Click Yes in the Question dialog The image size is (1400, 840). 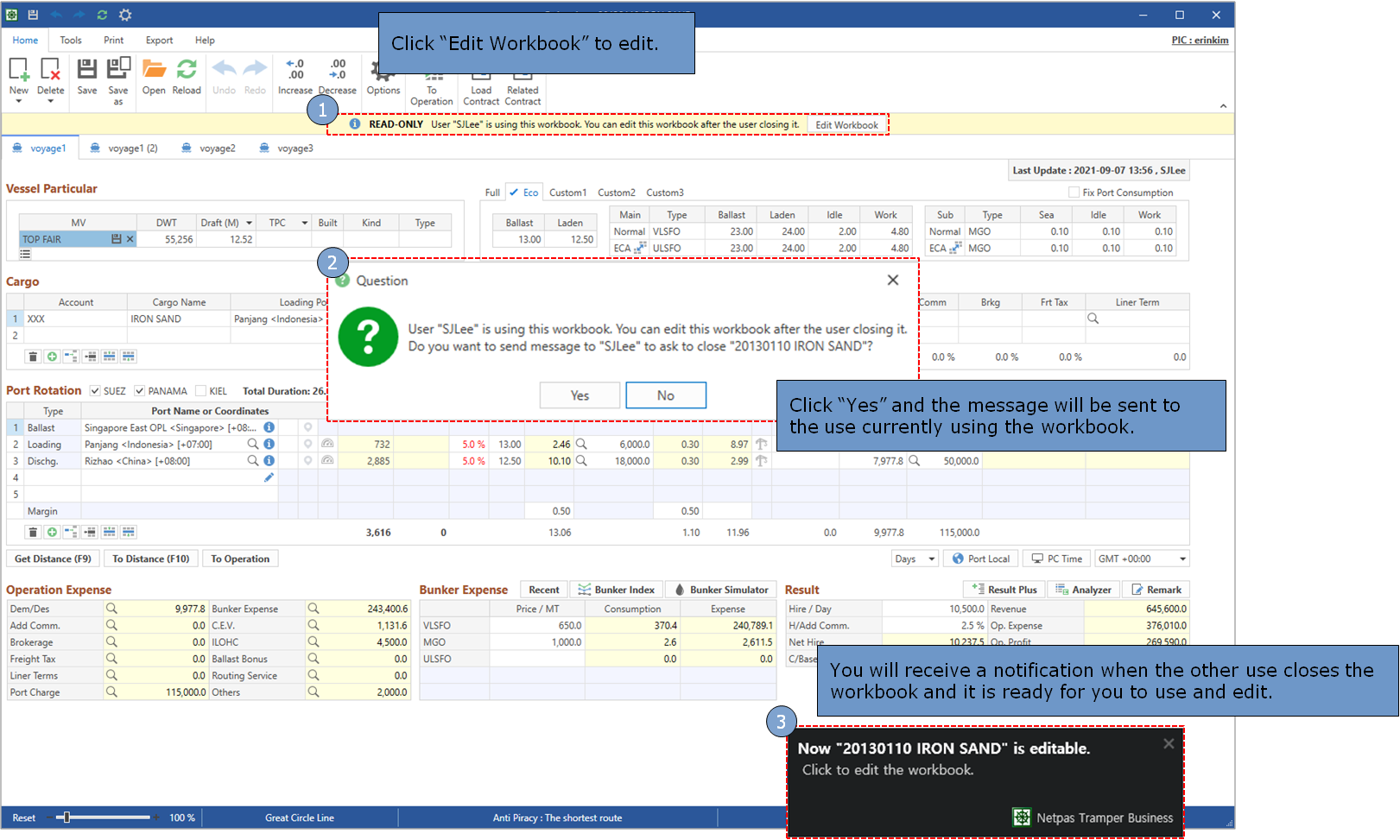pyautogui.click(x=580, y=395)
